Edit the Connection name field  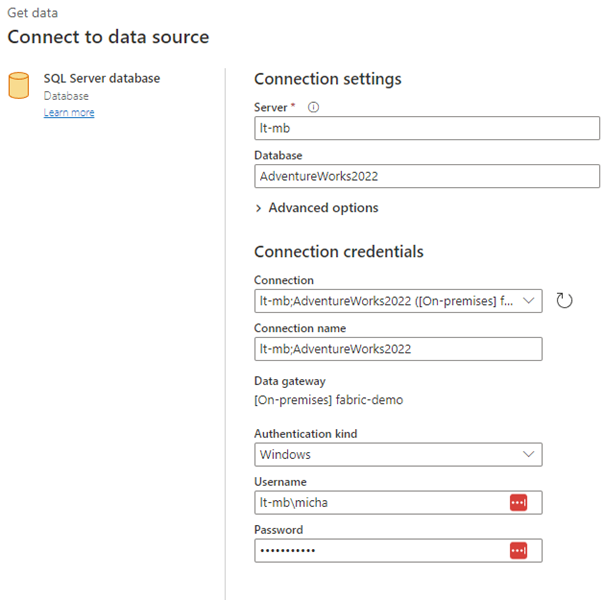point(398,349)
